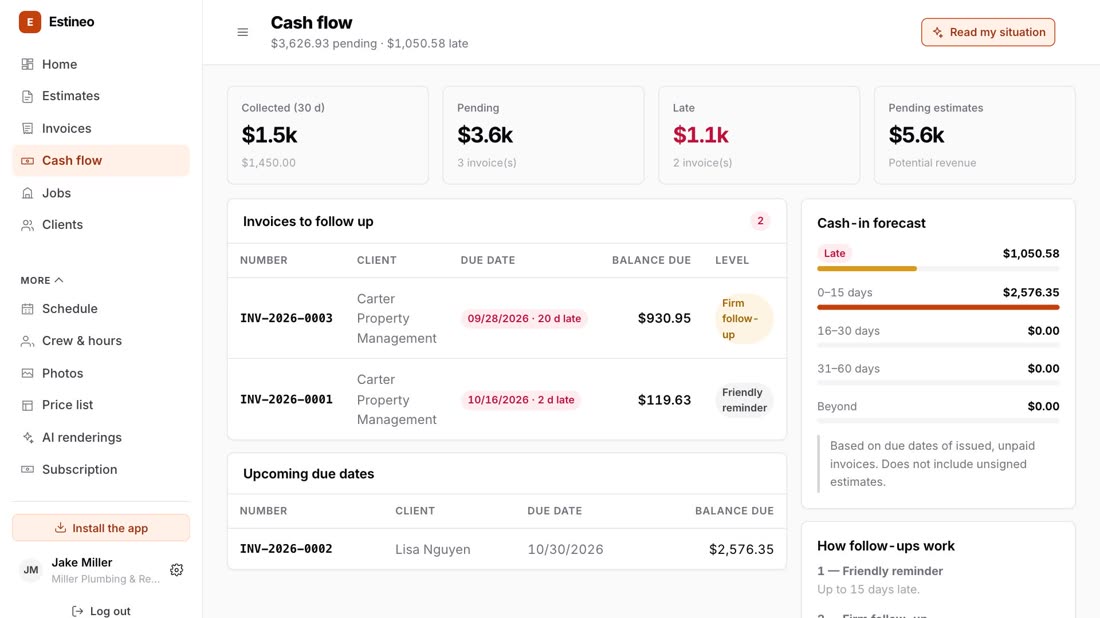Click the LEVEL column header
1100x618 pixels.
[x=732, y=260]
